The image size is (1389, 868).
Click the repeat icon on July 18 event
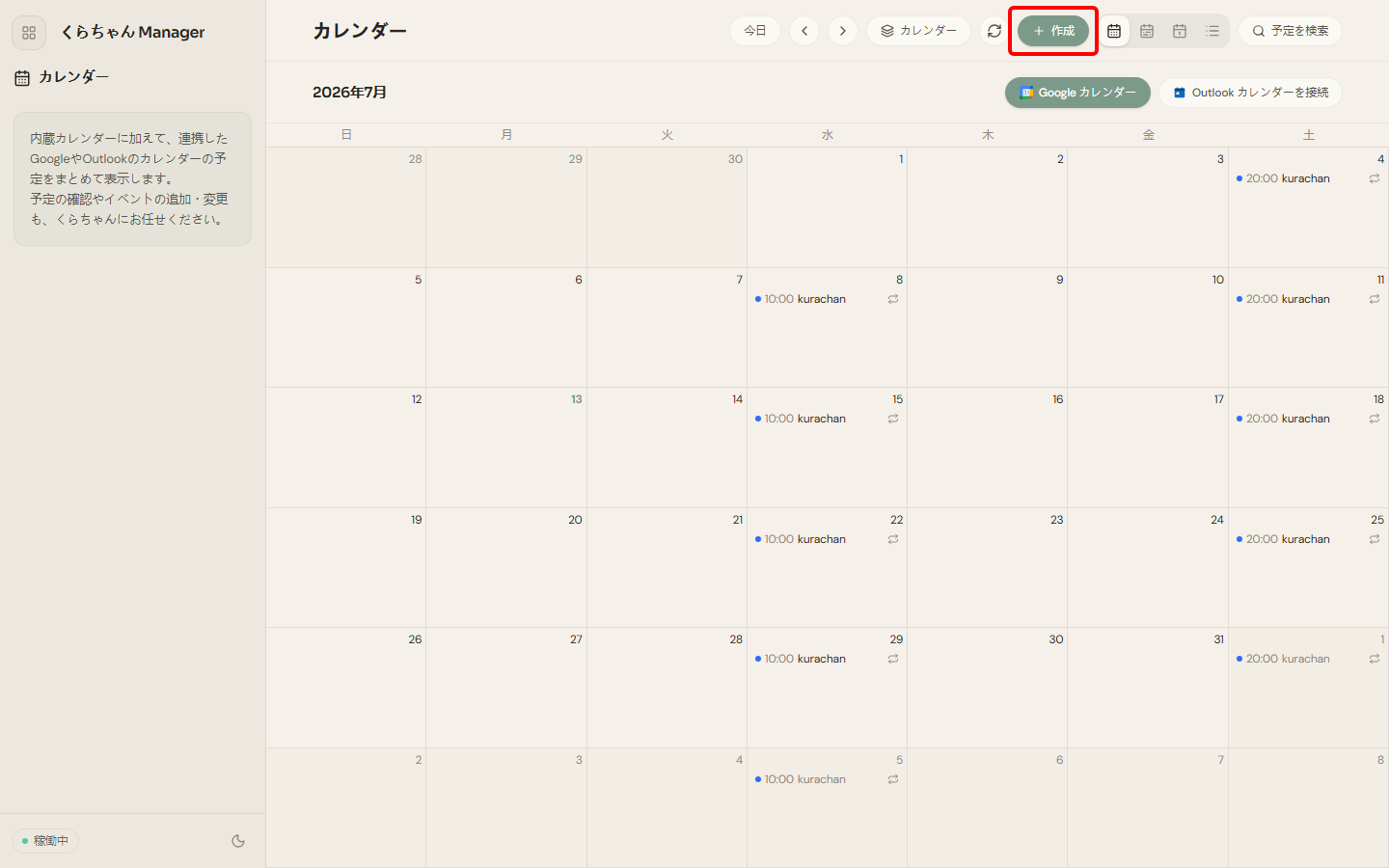(1375, 419)
